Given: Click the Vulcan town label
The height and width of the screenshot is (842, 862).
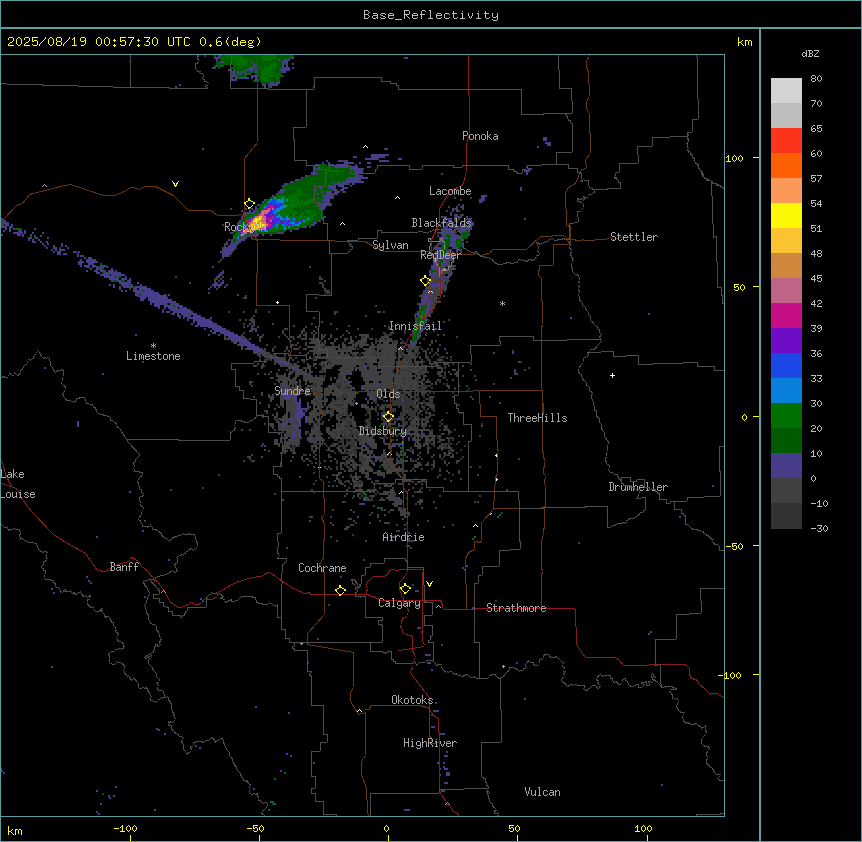Looking at the screenshot, I should click(x=543, y=792).
